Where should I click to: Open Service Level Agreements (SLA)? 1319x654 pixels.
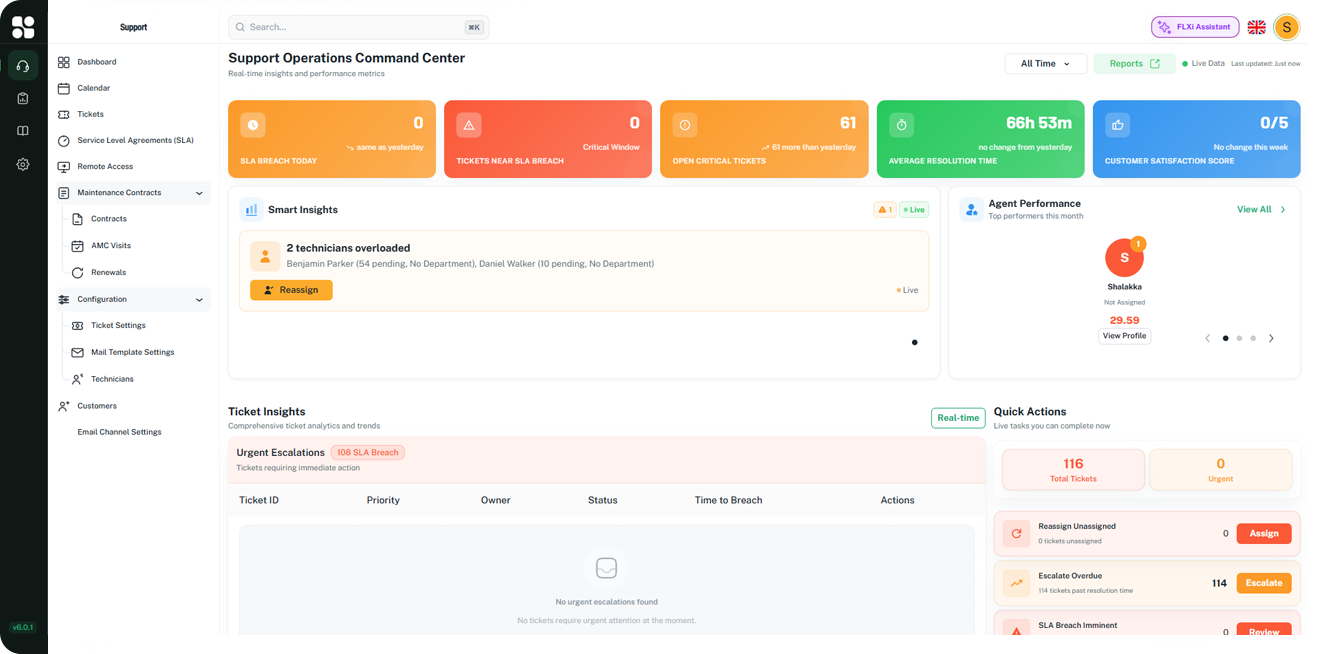(x=134, y=140)
